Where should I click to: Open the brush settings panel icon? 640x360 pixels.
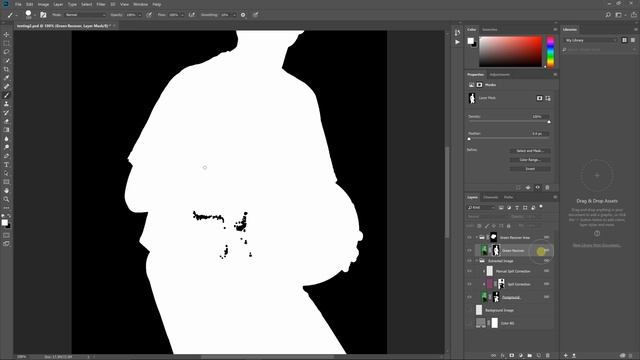click(x=43, y=15)
